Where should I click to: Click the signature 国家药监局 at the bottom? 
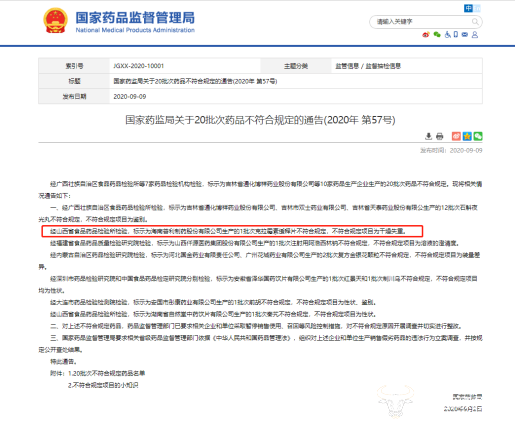[x=467, y=397]
